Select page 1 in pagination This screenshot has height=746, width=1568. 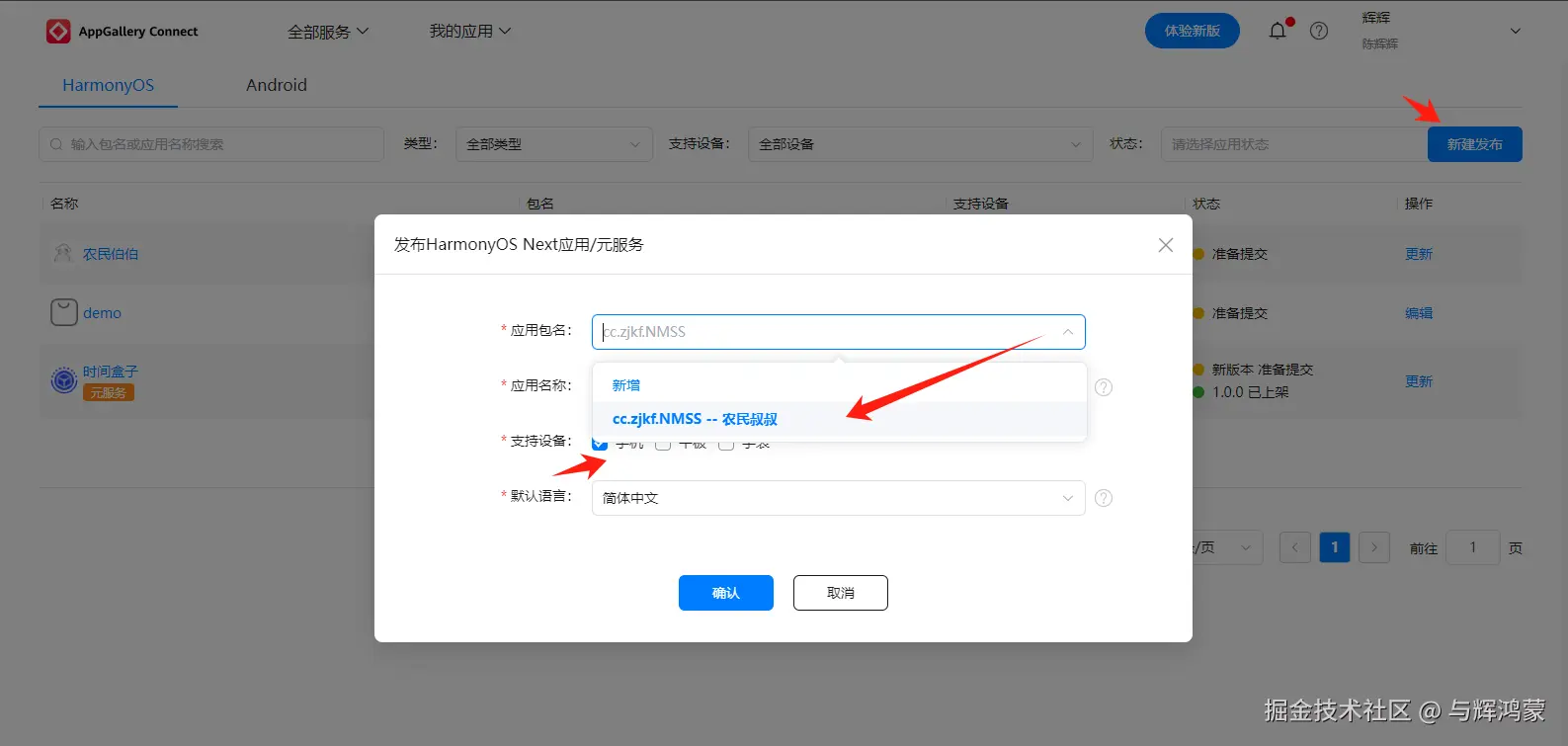1335,547
